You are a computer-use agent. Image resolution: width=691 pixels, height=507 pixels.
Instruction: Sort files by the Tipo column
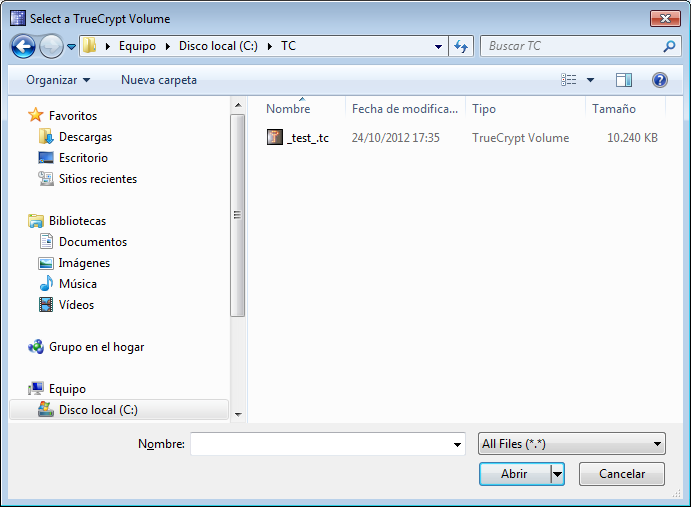484,109
